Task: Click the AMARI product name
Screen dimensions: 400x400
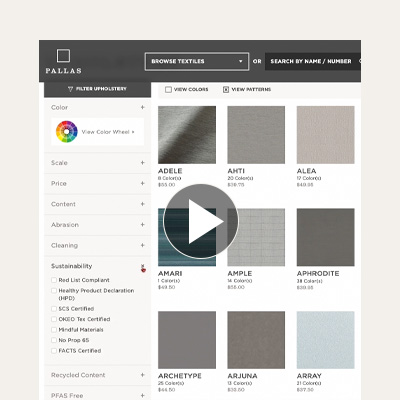Action: 170,273
